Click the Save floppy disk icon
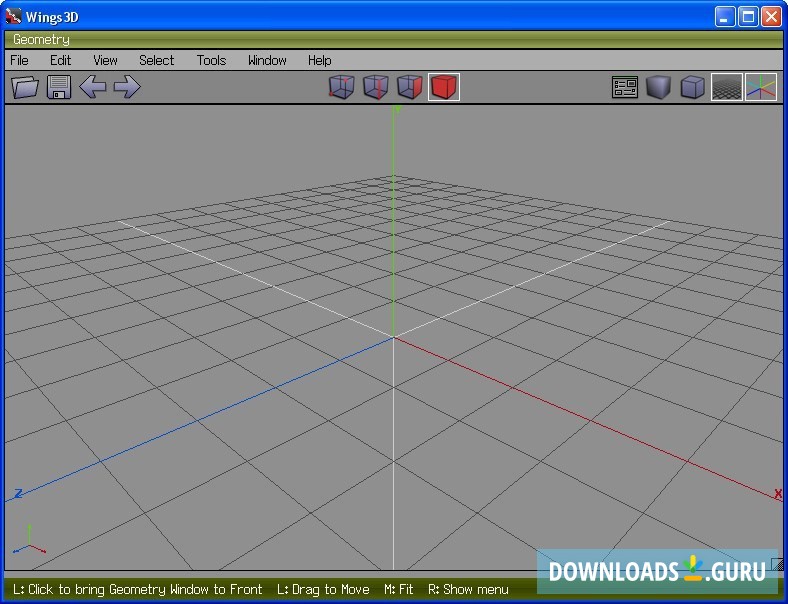 59,87
